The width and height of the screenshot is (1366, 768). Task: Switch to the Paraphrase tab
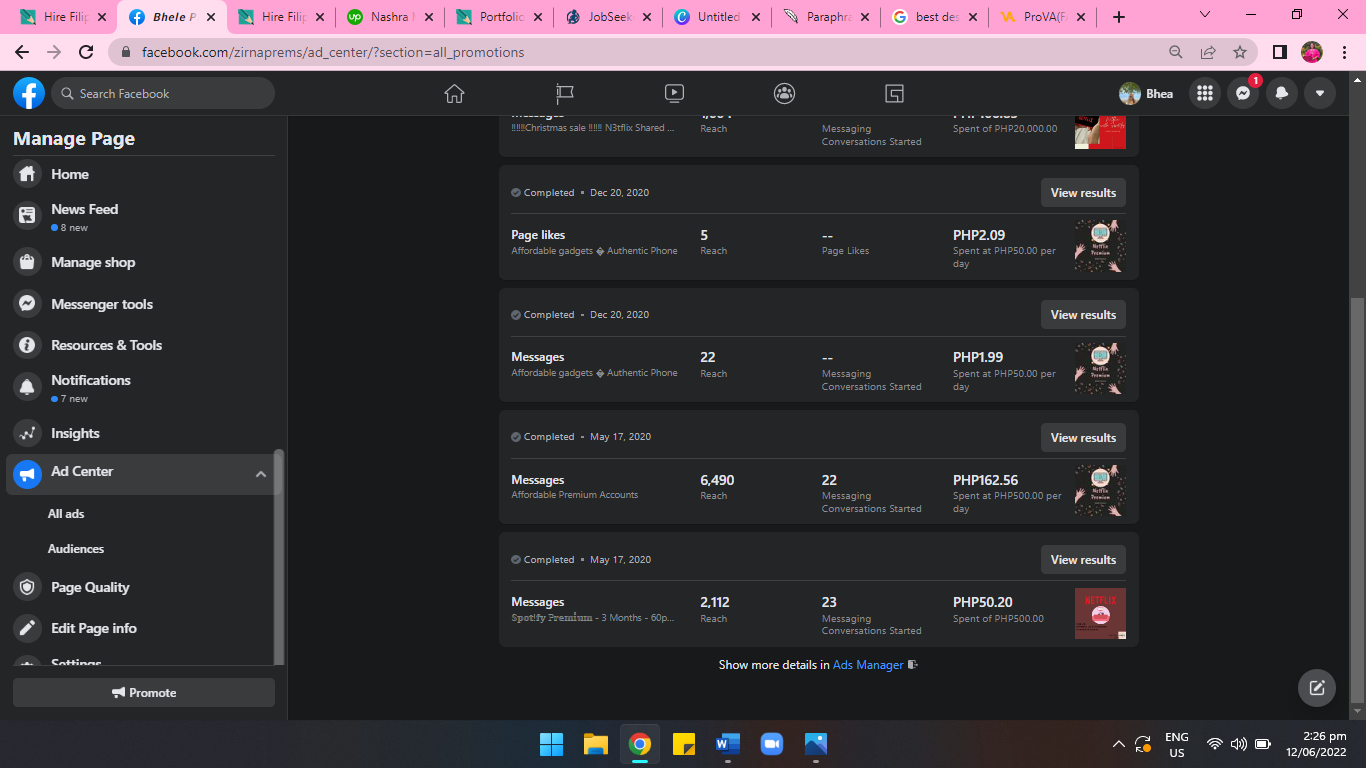826,17
